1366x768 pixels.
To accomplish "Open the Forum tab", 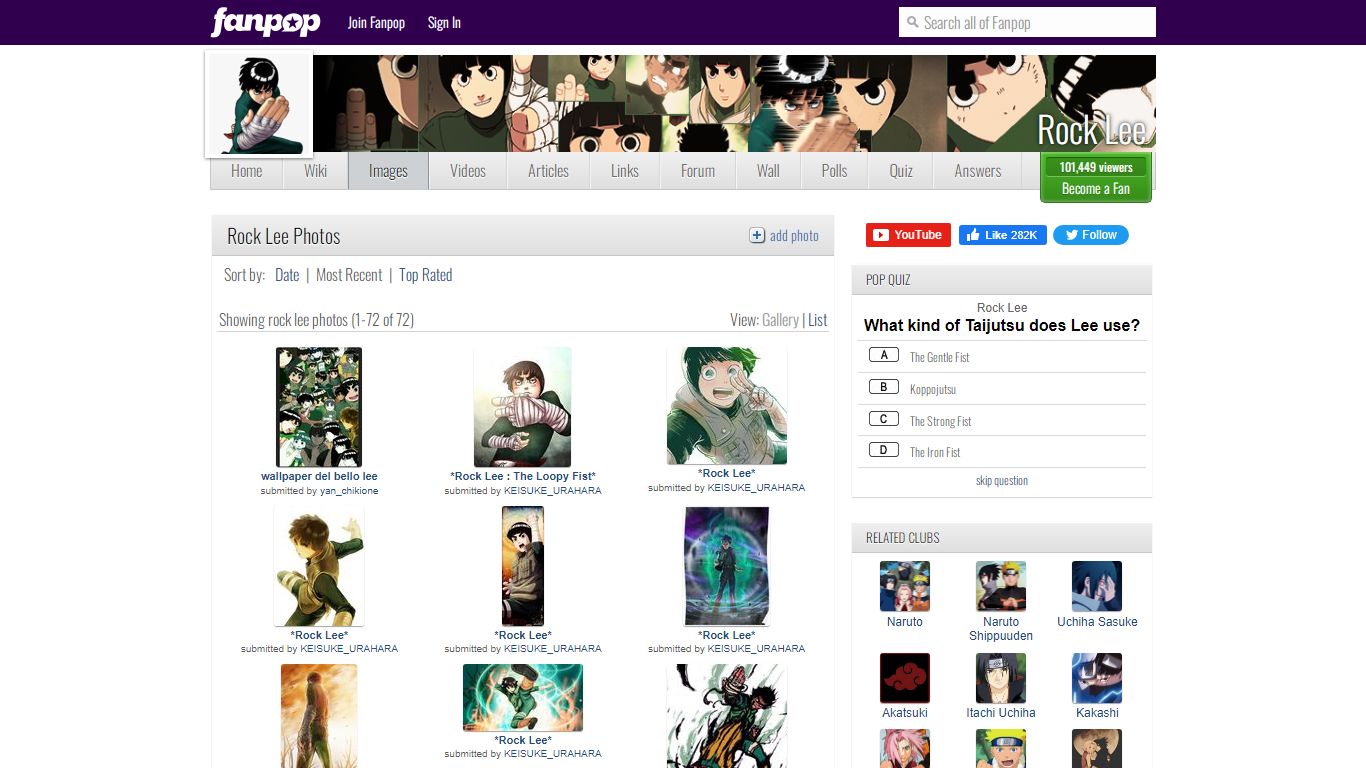I will tap(698, 171).
